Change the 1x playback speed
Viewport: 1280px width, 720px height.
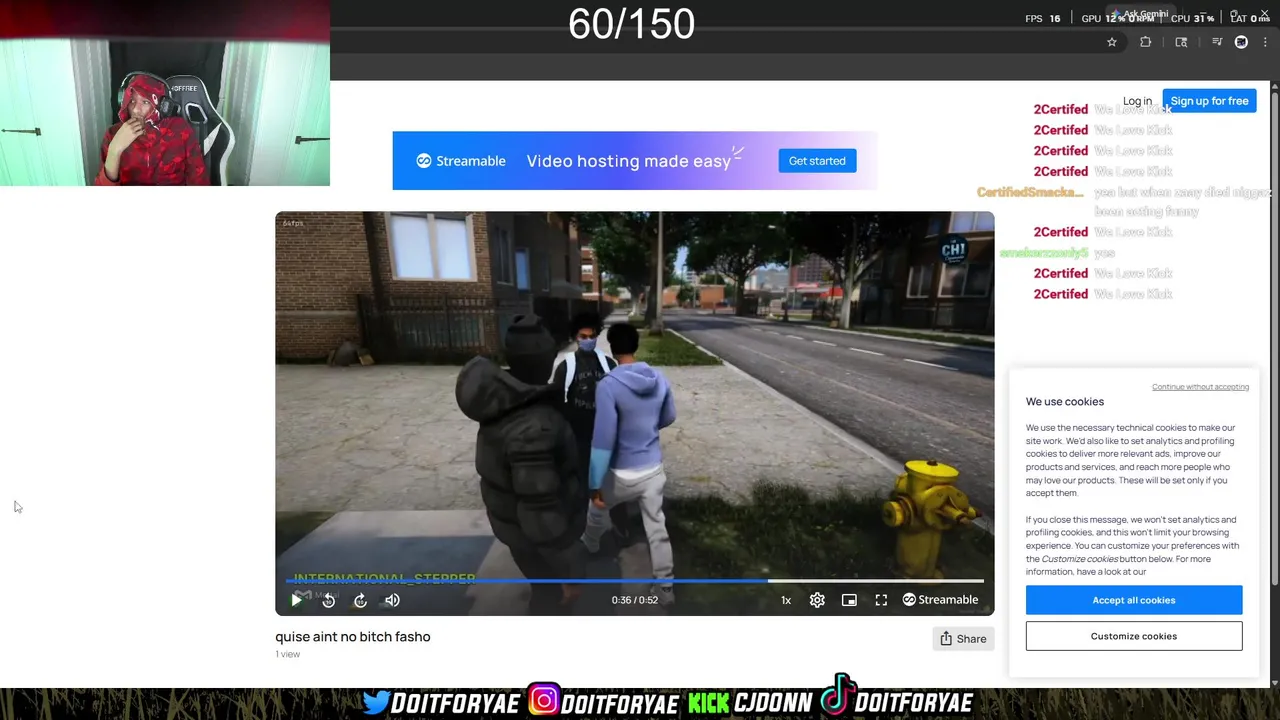coord(786,600)
